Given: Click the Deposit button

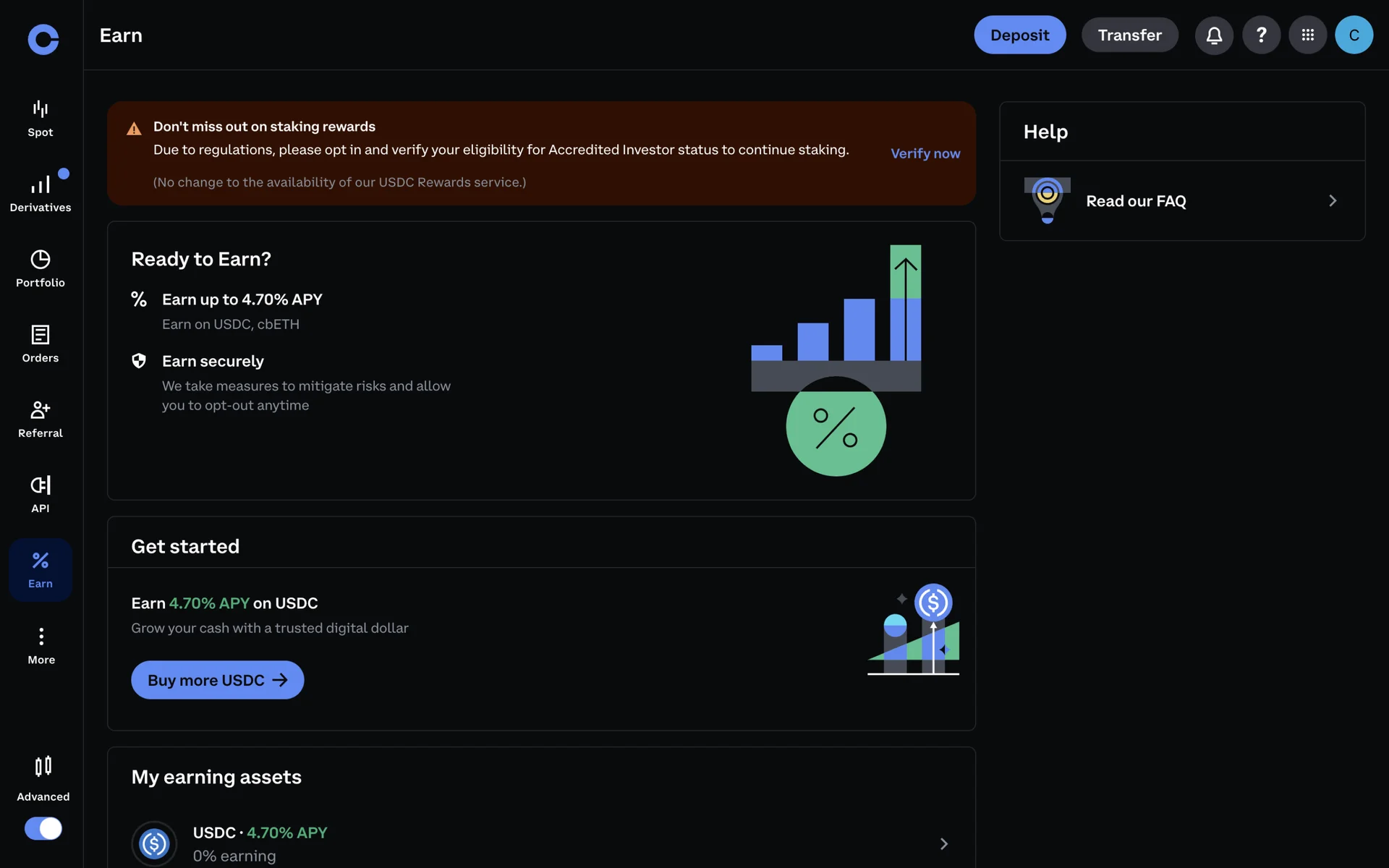Looking at the screenshot, I should point(1019,35).
